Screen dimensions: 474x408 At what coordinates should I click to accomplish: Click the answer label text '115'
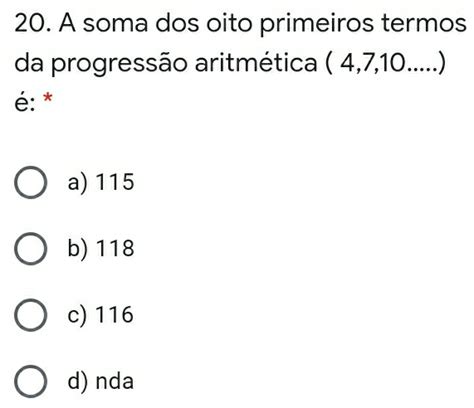(115, 182)
